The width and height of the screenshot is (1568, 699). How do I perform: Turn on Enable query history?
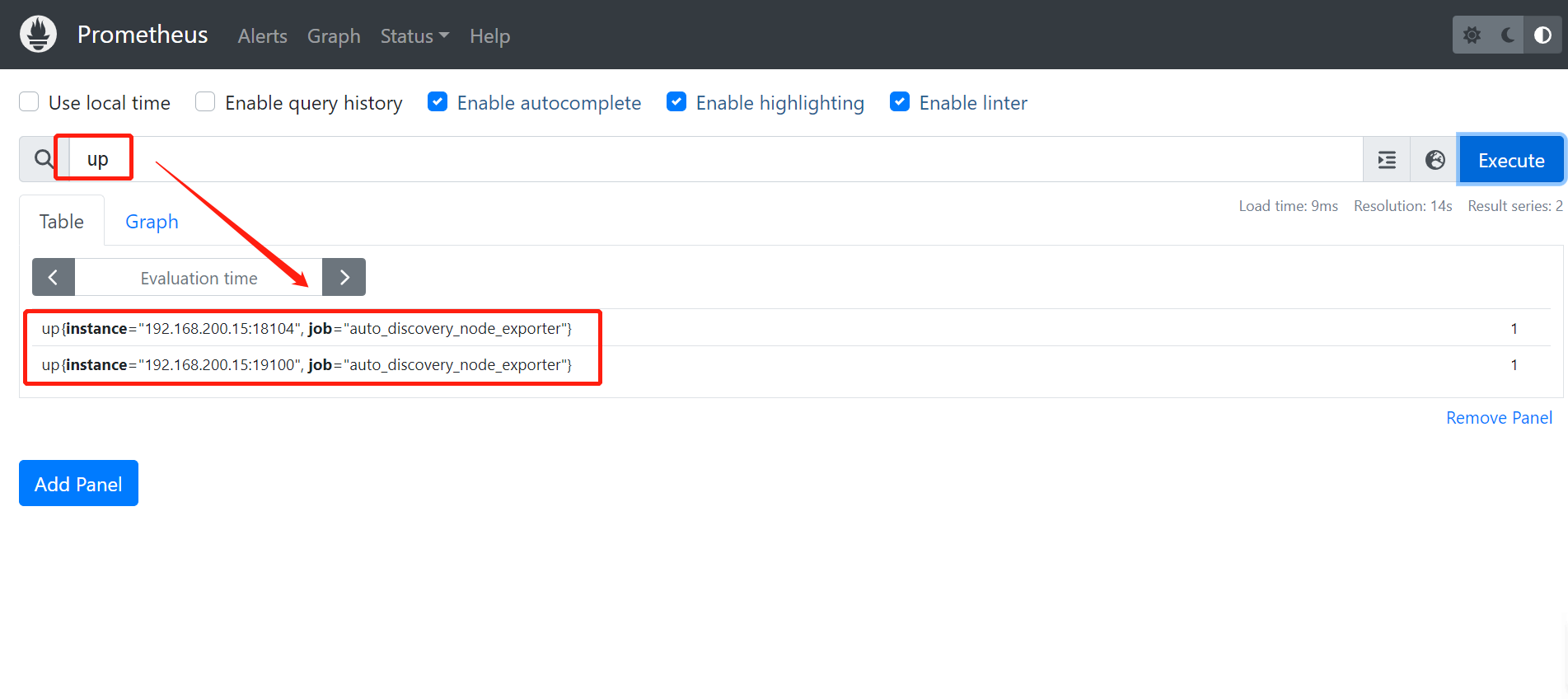tap(205, 102)
